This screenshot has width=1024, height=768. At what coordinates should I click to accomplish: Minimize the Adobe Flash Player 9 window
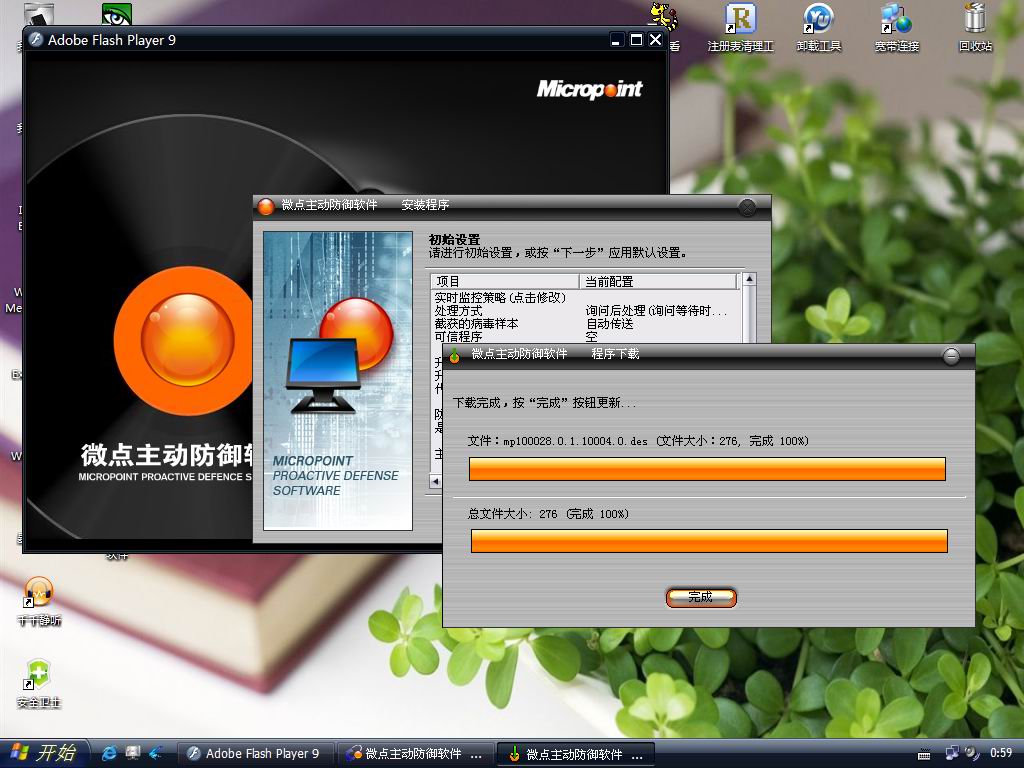[616, 40]
